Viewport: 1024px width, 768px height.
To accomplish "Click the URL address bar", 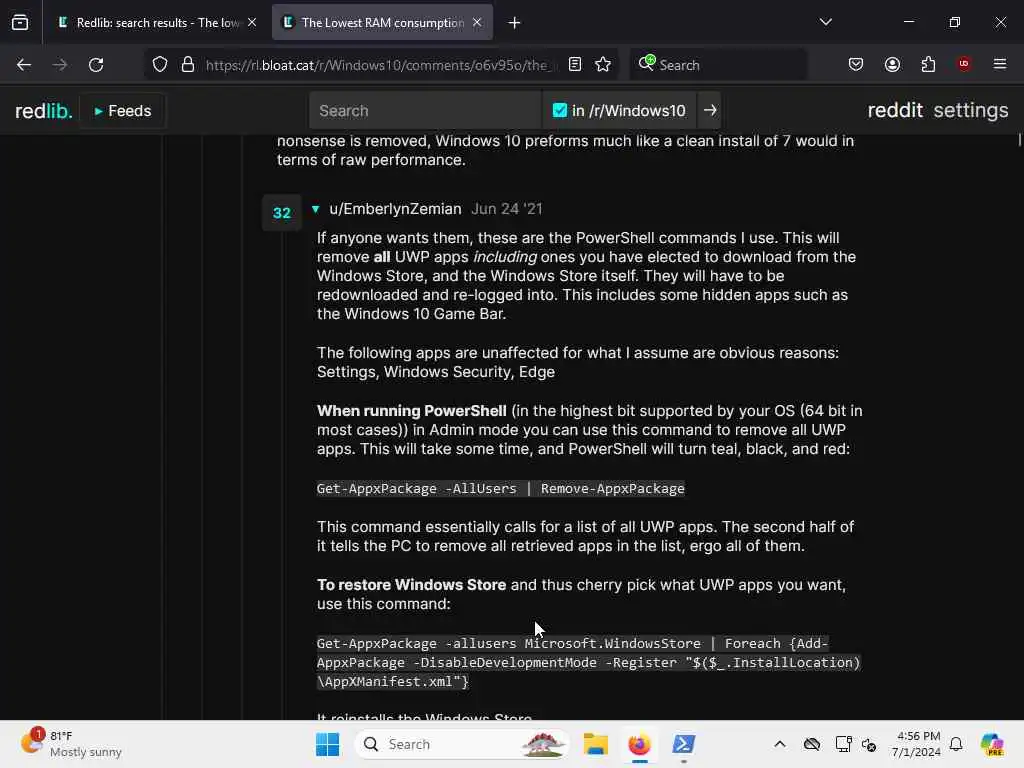I will pos(381,65).
